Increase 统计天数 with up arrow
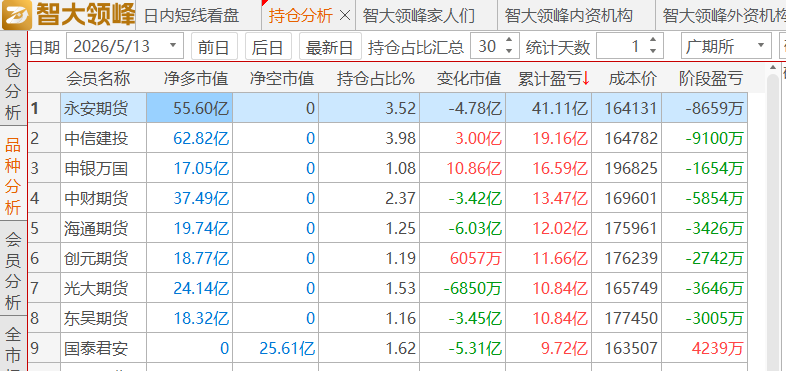This screenshot has height=371, width=786. pyautogui.click(x=653, y=40)
